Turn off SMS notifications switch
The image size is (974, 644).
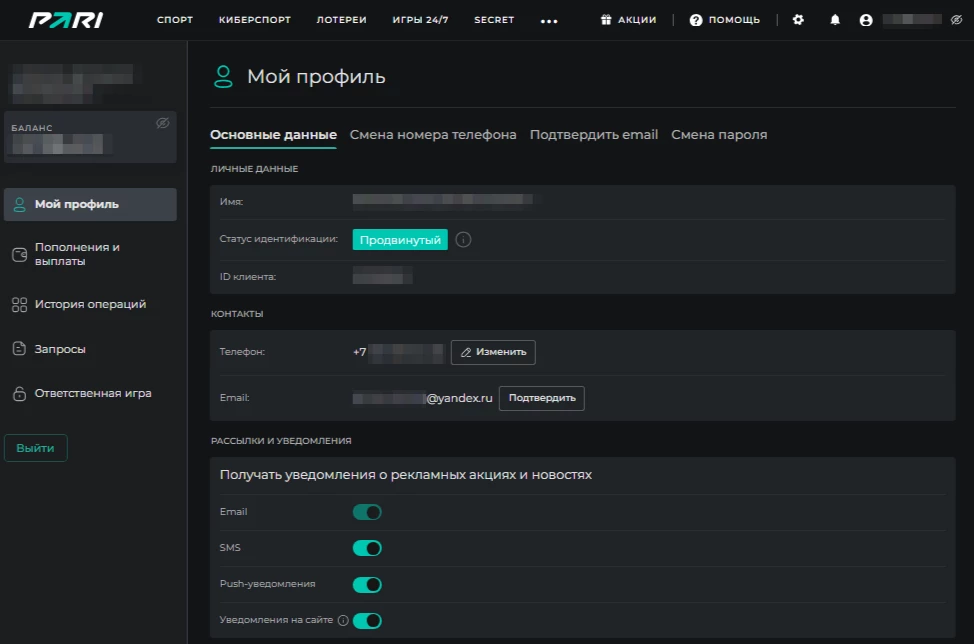tap(367, 548)
